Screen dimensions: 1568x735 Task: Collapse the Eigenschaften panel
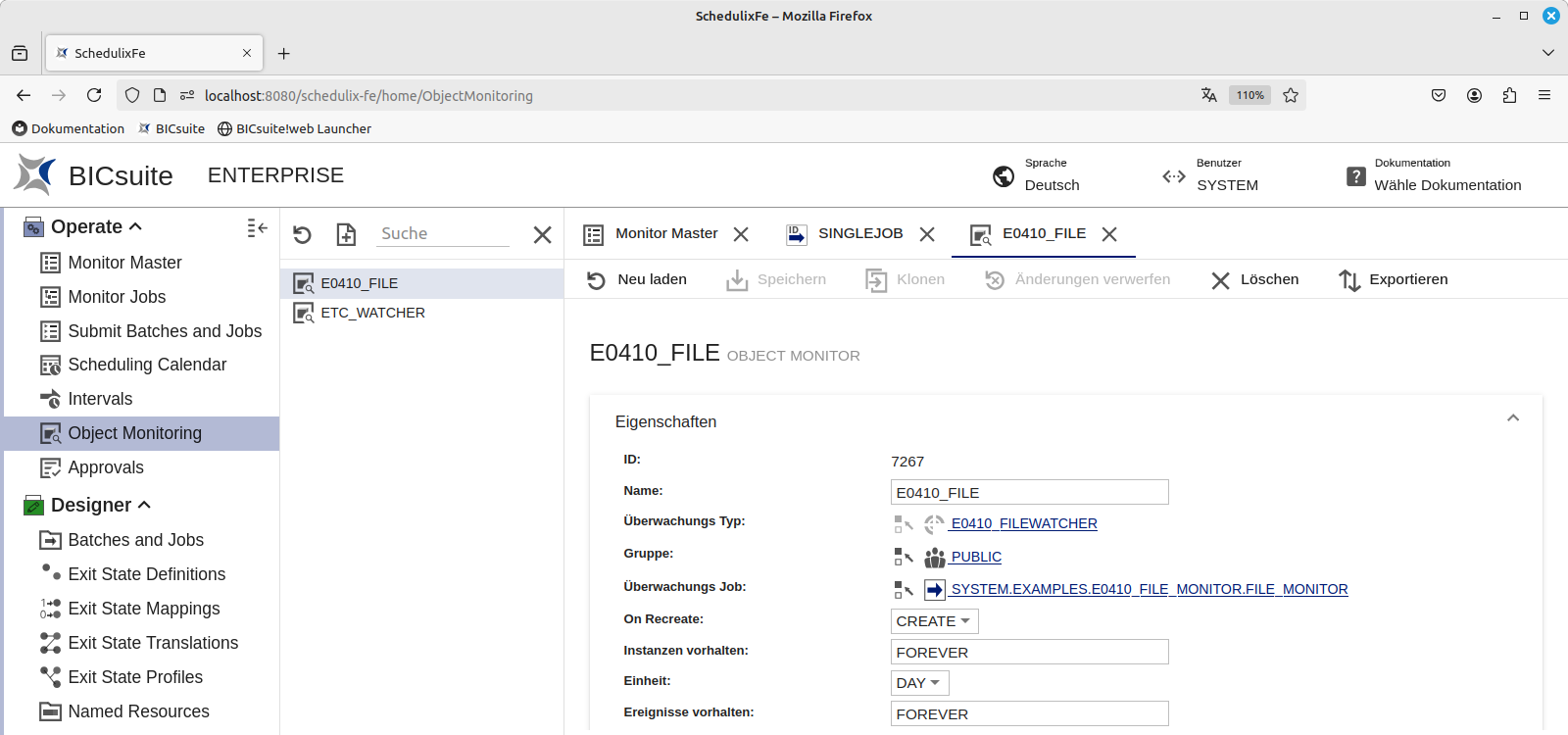click(1513, 418)
